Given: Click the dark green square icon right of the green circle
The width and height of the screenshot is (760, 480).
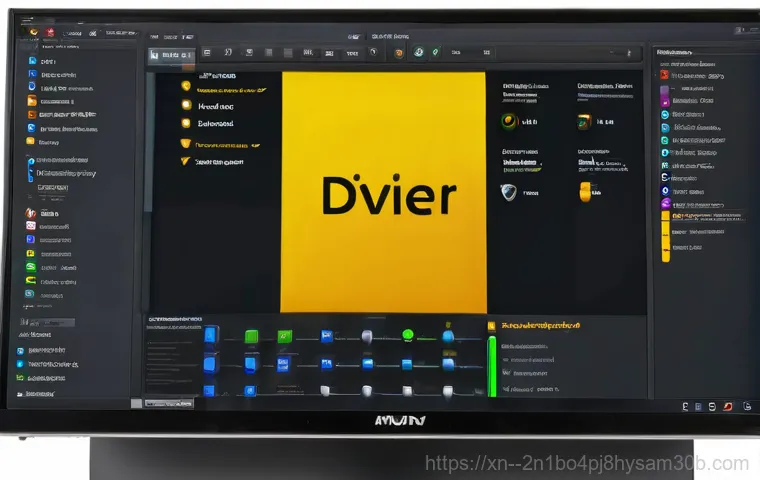Looking at the screenshot, I should (584, 122).
